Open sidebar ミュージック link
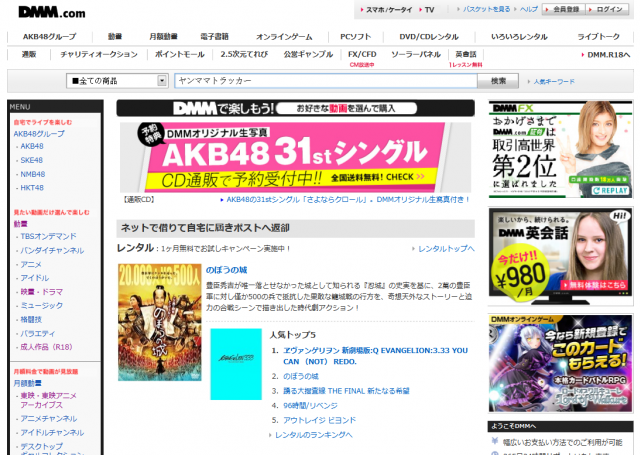This screenshot has height=455, width=640. (42, 305)
